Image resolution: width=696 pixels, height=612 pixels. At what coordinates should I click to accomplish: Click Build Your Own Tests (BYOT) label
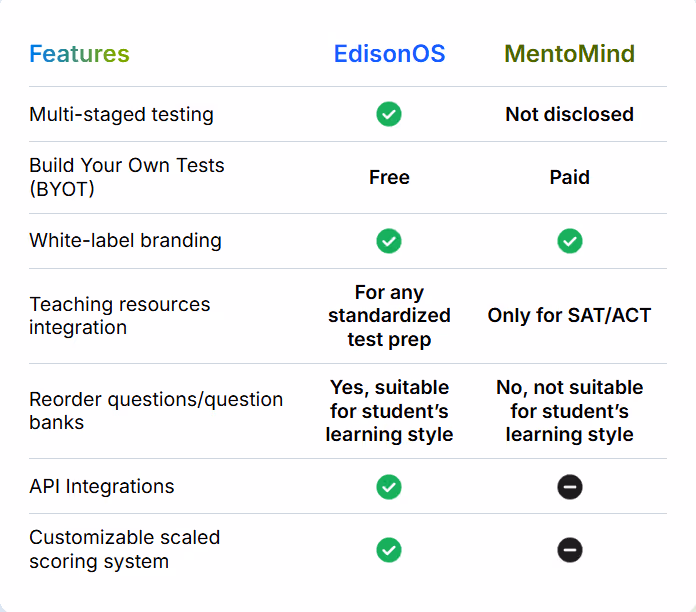point(127,177)
